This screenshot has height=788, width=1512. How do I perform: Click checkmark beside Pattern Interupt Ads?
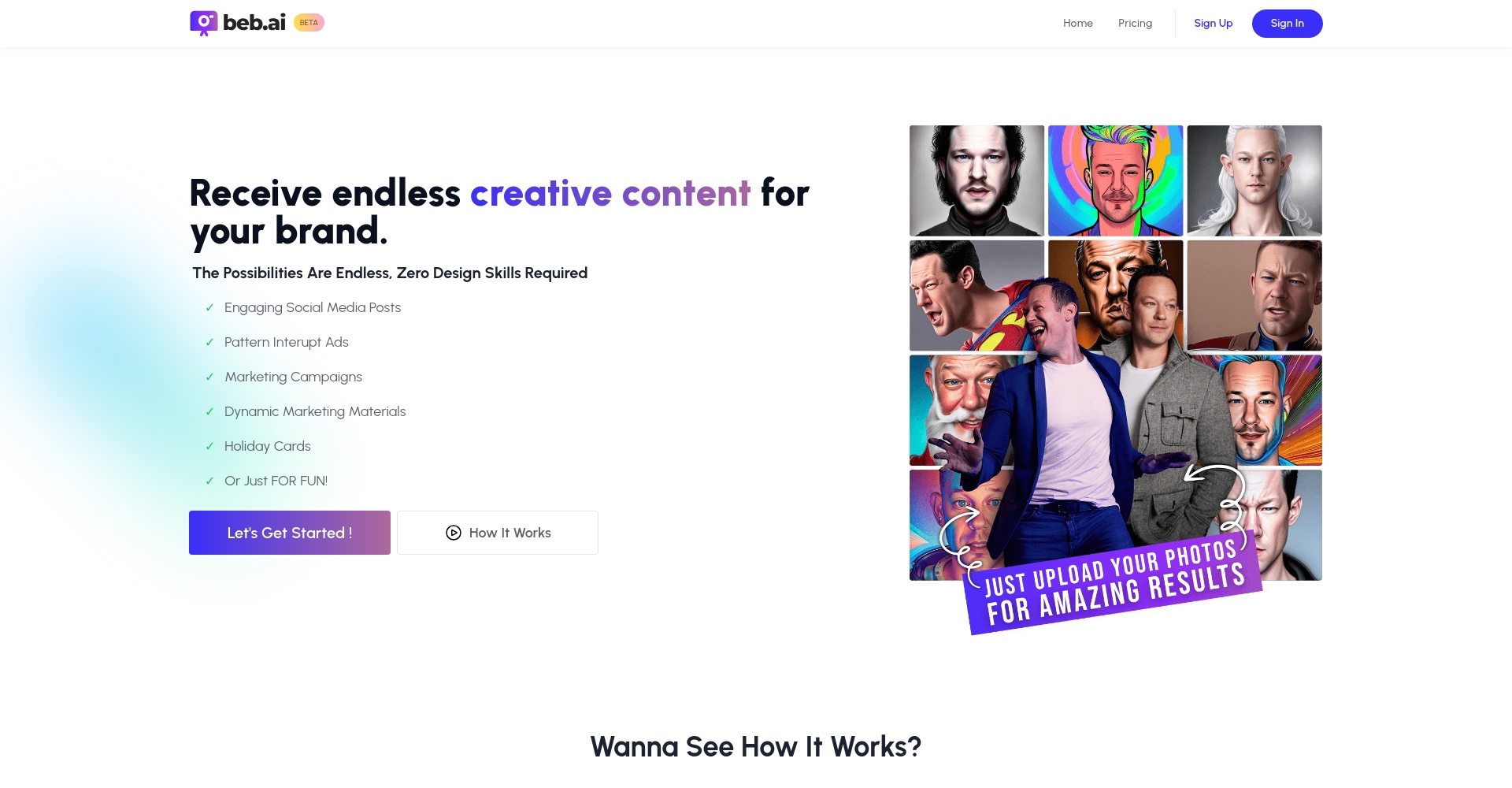(209, 343)
